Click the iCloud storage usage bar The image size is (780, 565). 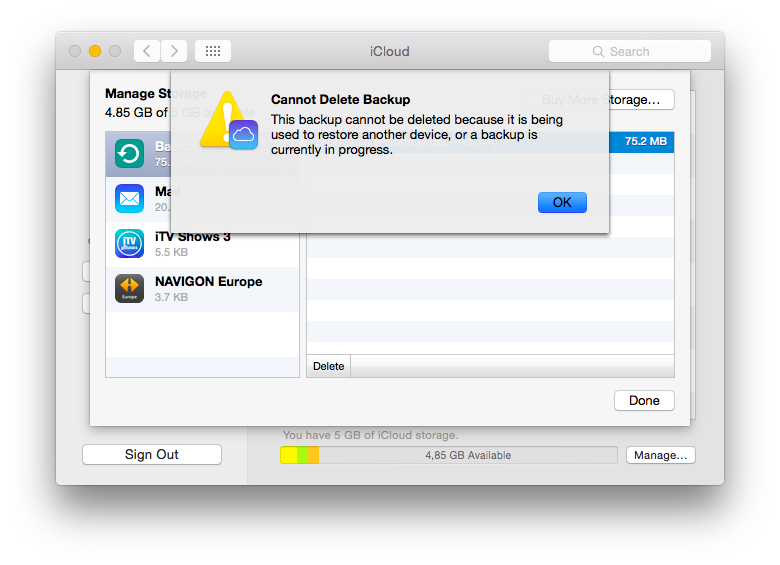(449, 455)
